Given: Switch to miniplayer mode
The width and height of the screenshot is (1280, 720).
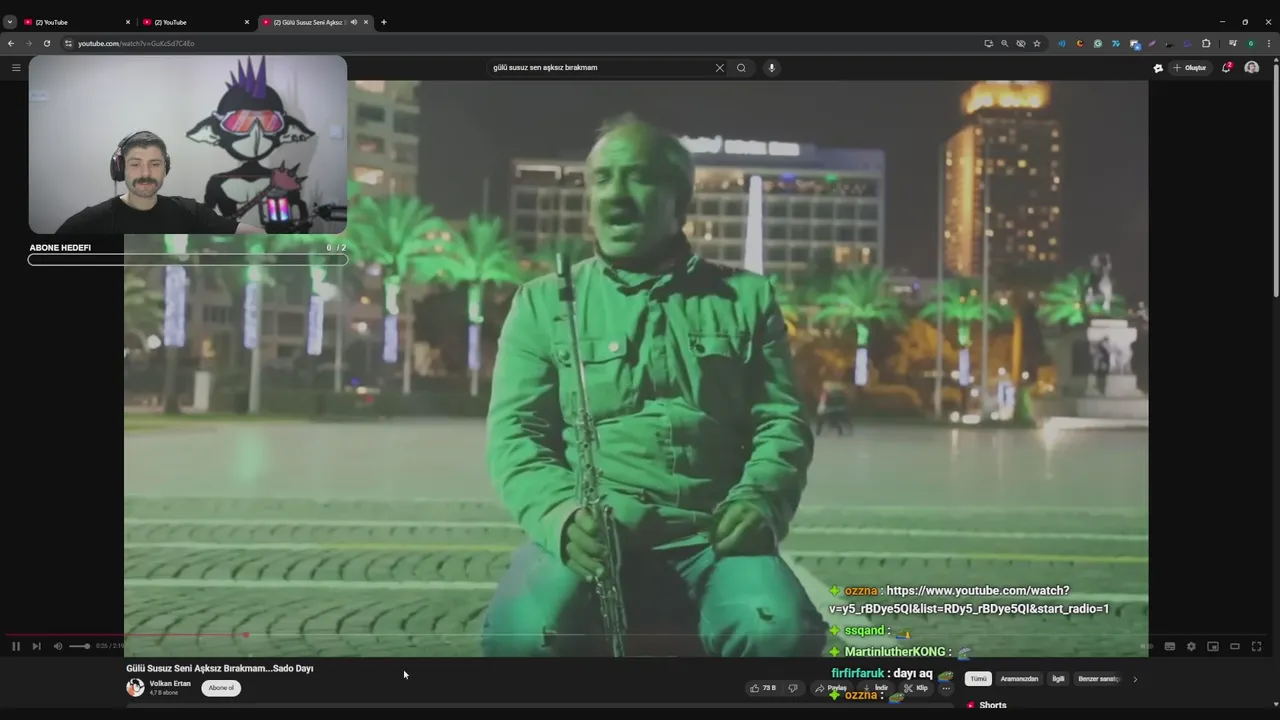Looking at the screenshot, I should (1213, 646).
